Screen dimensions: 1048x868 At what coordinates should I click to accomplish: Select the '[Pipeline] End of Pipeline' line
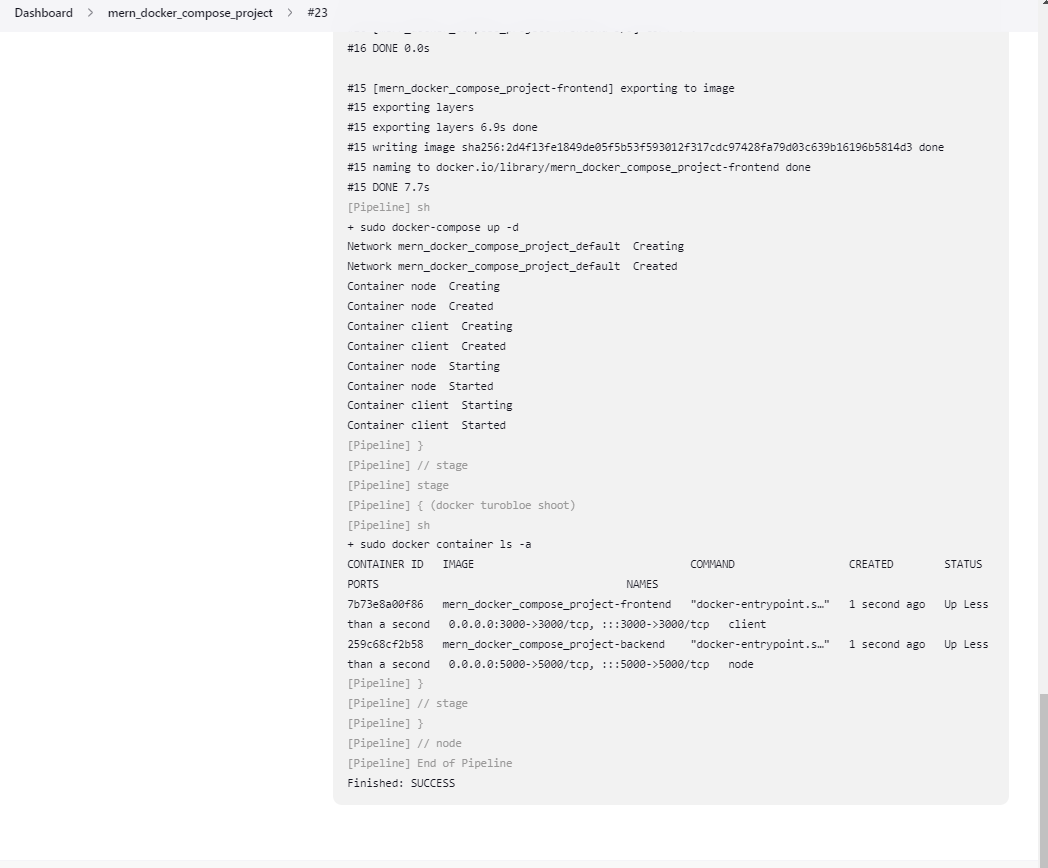pyautogui.click(x=428, y=763)
